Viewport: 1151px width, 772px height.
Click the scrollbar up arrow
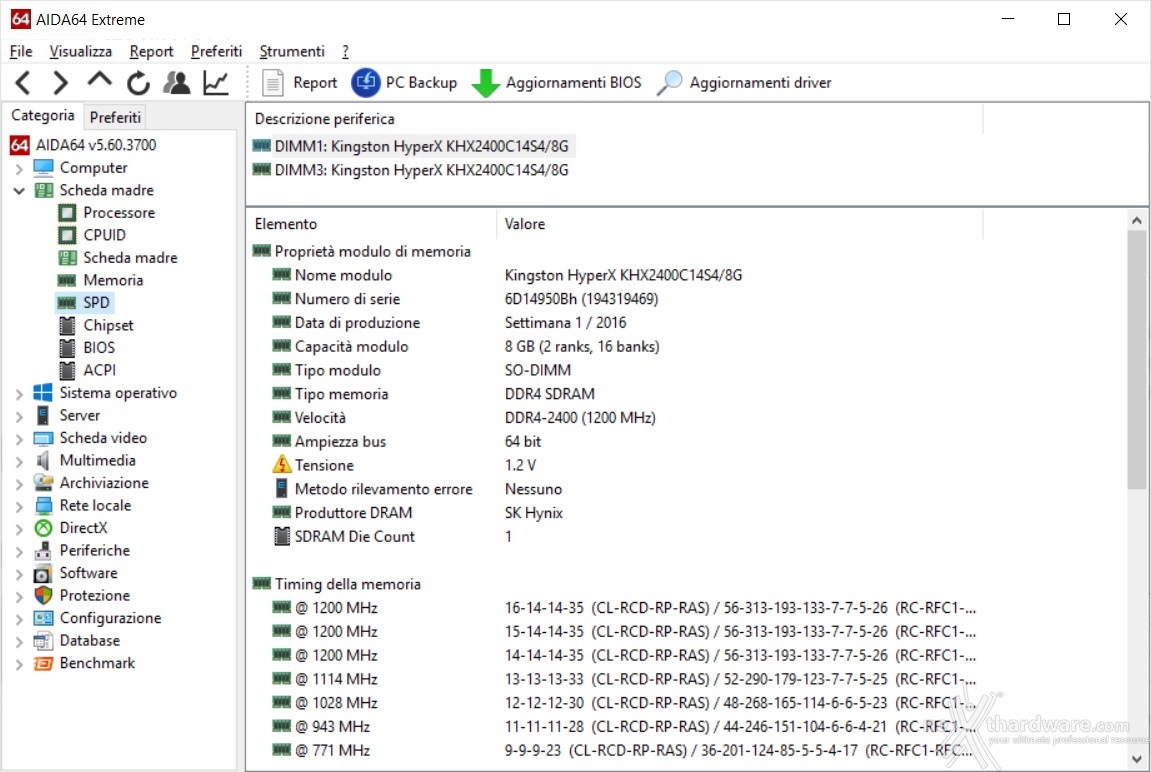pyautogui.click(x=1136, y=220)
